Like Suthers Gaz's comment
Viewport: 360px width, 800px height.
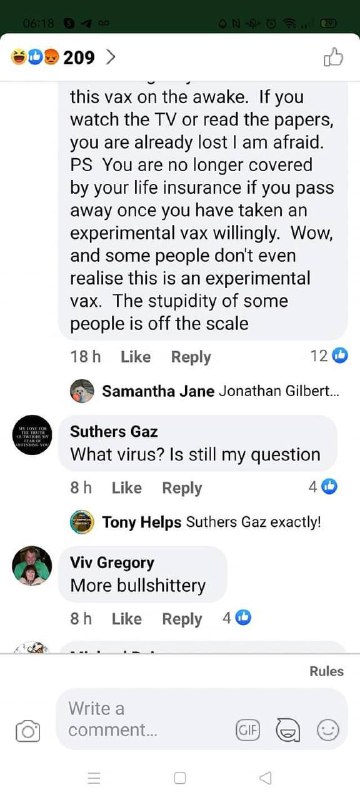tap(126, 488)
